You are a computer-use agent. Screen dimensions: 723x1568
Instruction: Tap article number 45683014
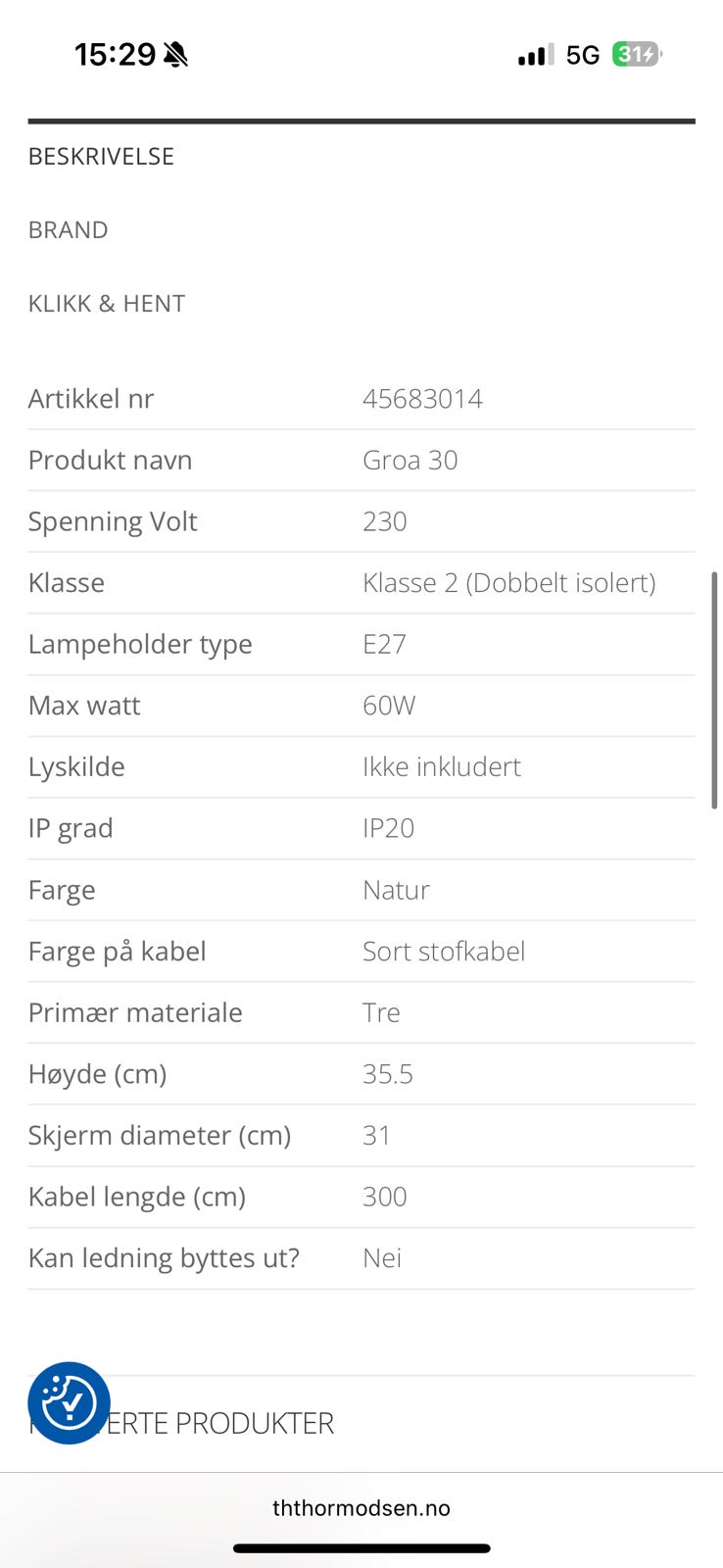point(422,399)
